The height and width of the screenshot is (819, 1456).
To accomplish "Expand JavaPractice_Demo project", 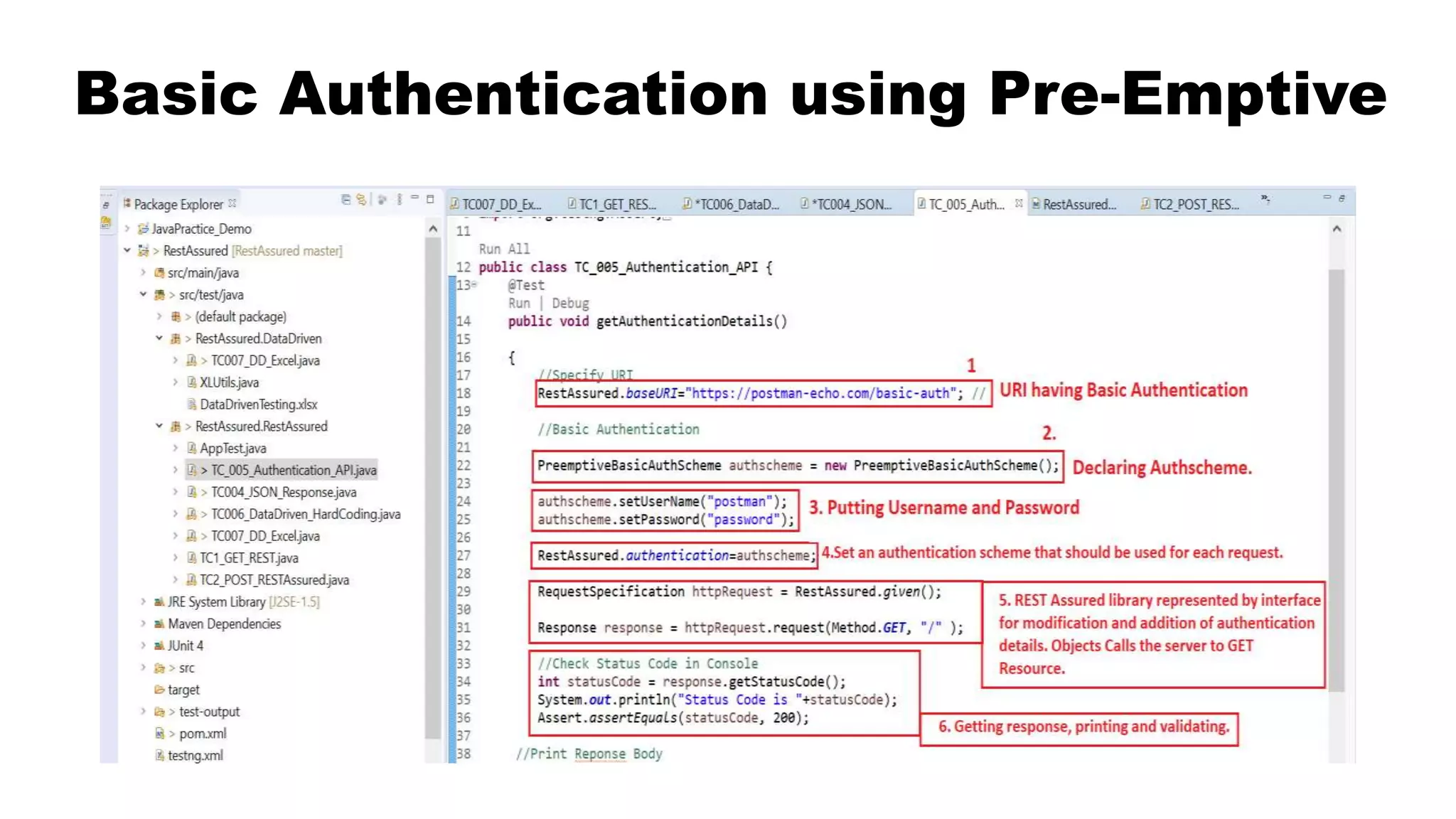I will tap(127, 229).
